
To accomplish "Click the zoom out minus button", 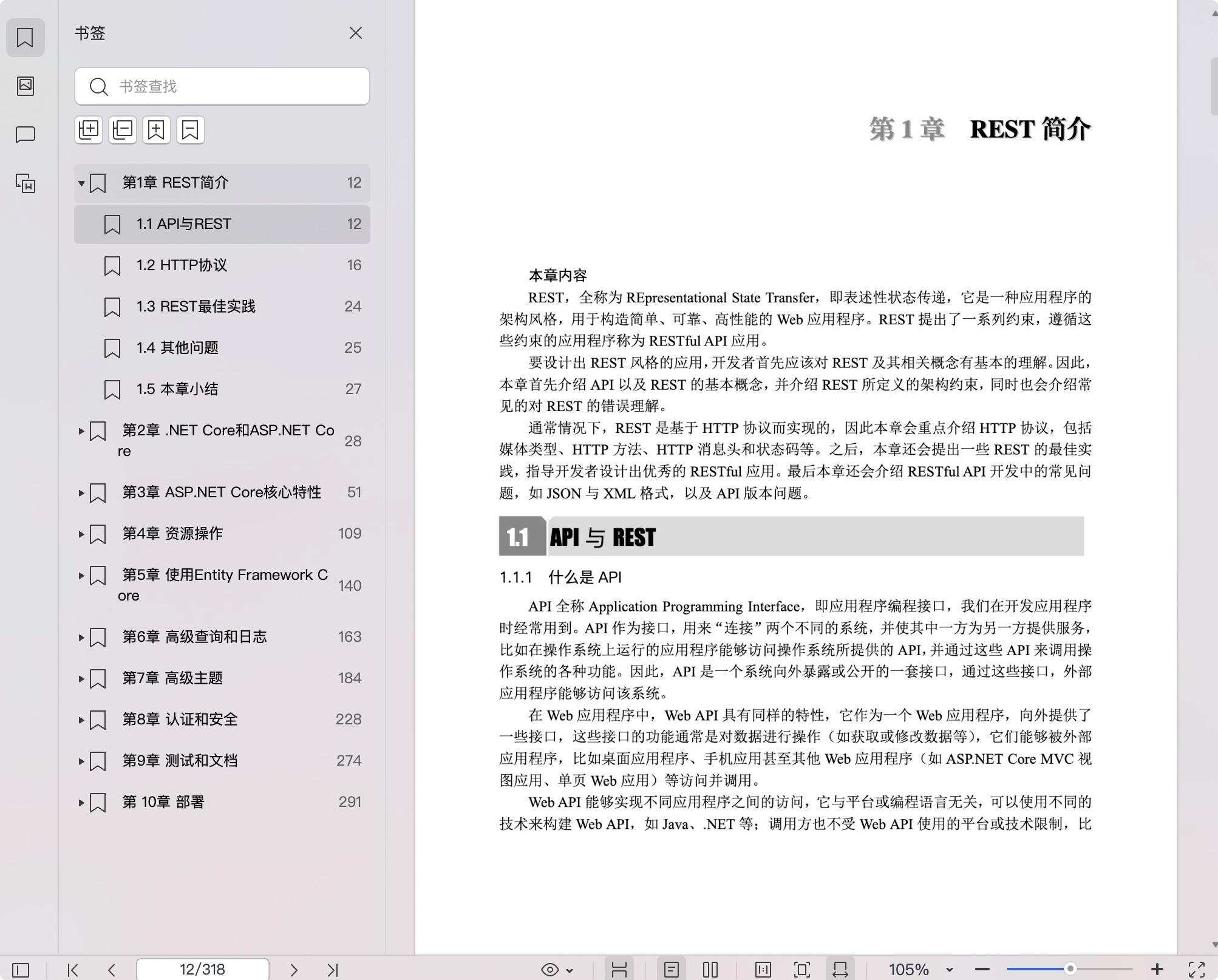I will 982,970.
